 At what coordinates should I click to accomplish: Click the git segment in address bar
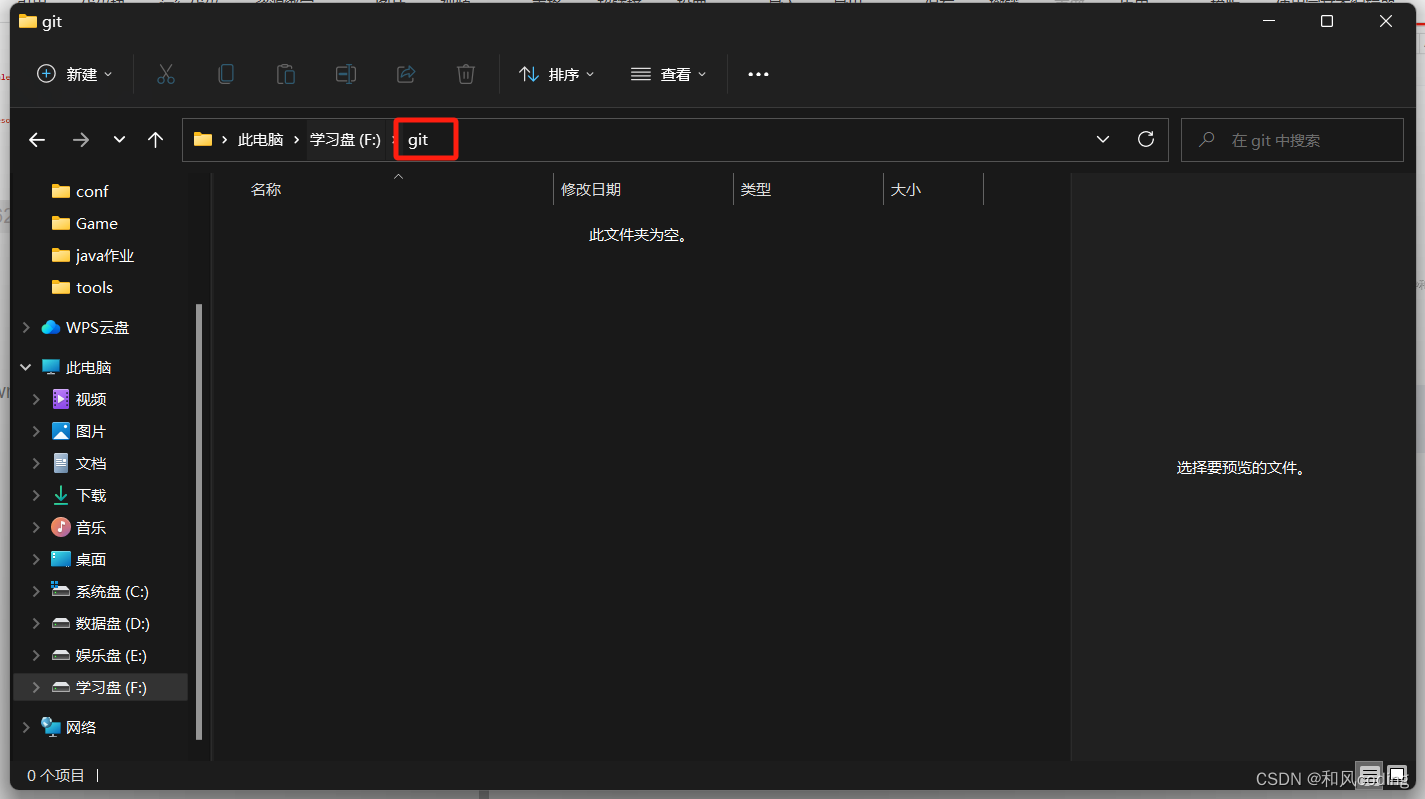pos(418,140)
